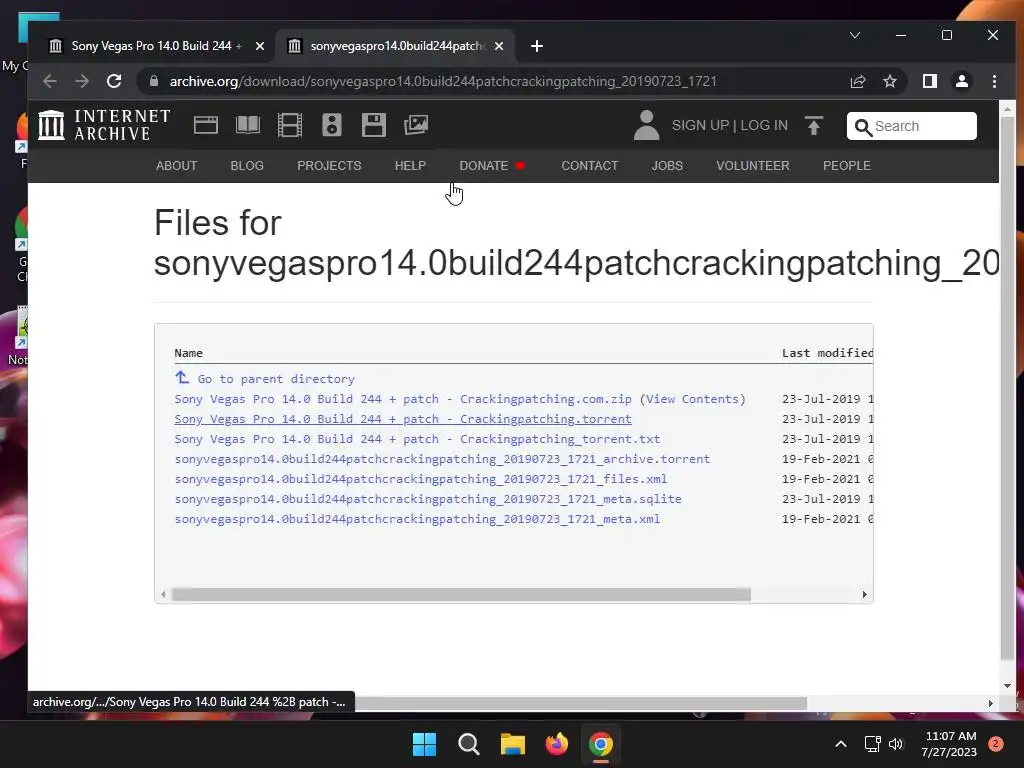Viewport: 1024px width, 768px height.
Task: Open Windows Start menu
Action: (x=424, y=744)
